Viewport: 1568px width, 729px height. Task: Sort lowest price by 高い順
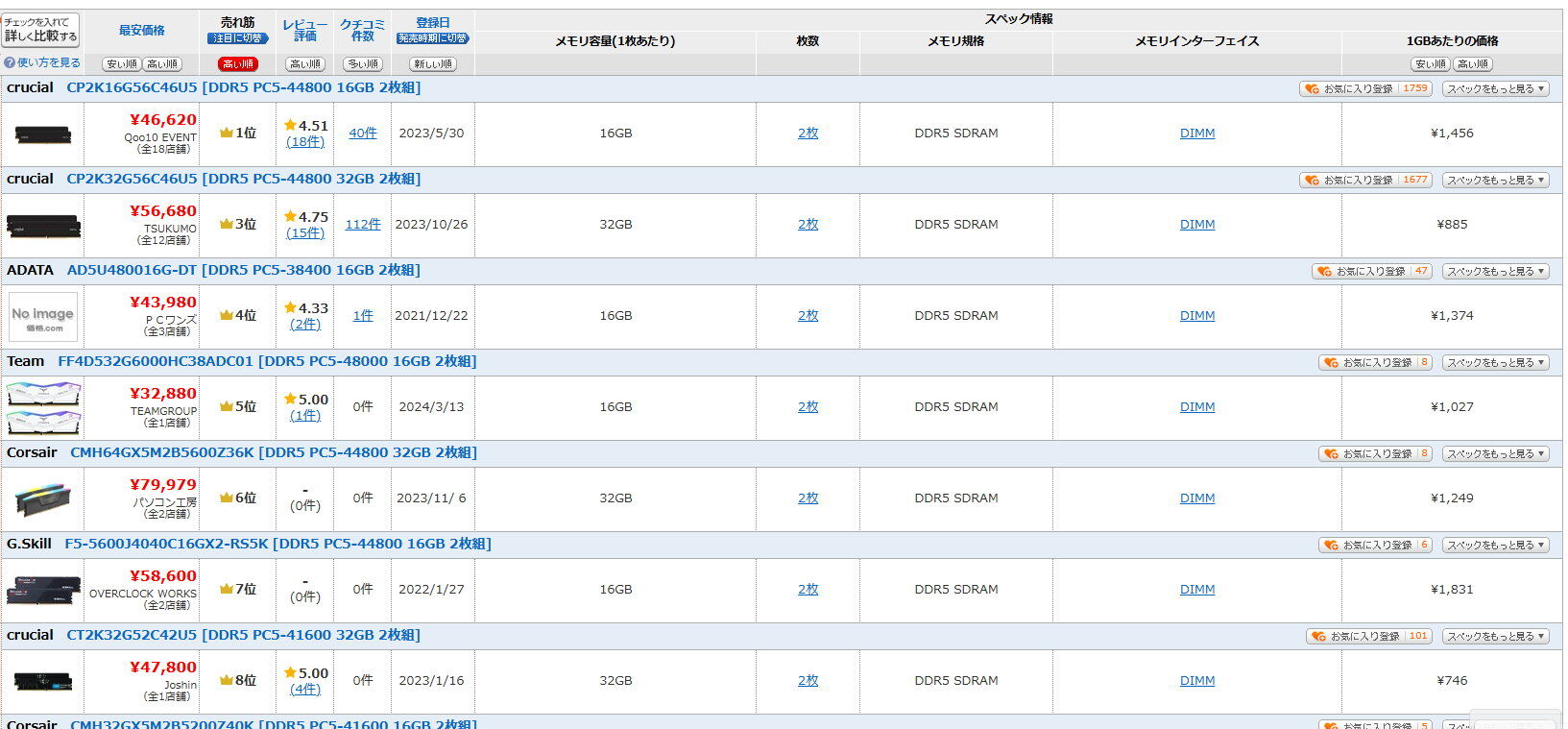(x=162, y=64)
